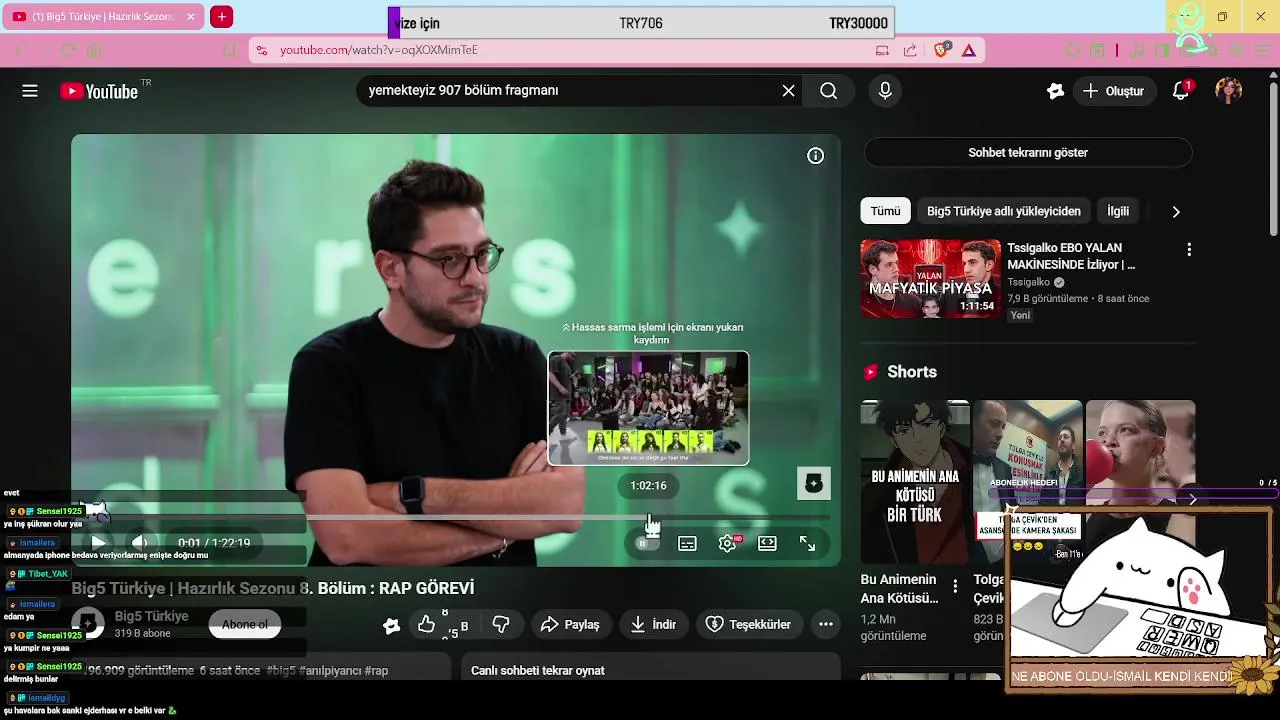The image size is (1280, 720).
Task: Click Canlı sohbeti tekrar oynat
Action: [x=538, y=671]
